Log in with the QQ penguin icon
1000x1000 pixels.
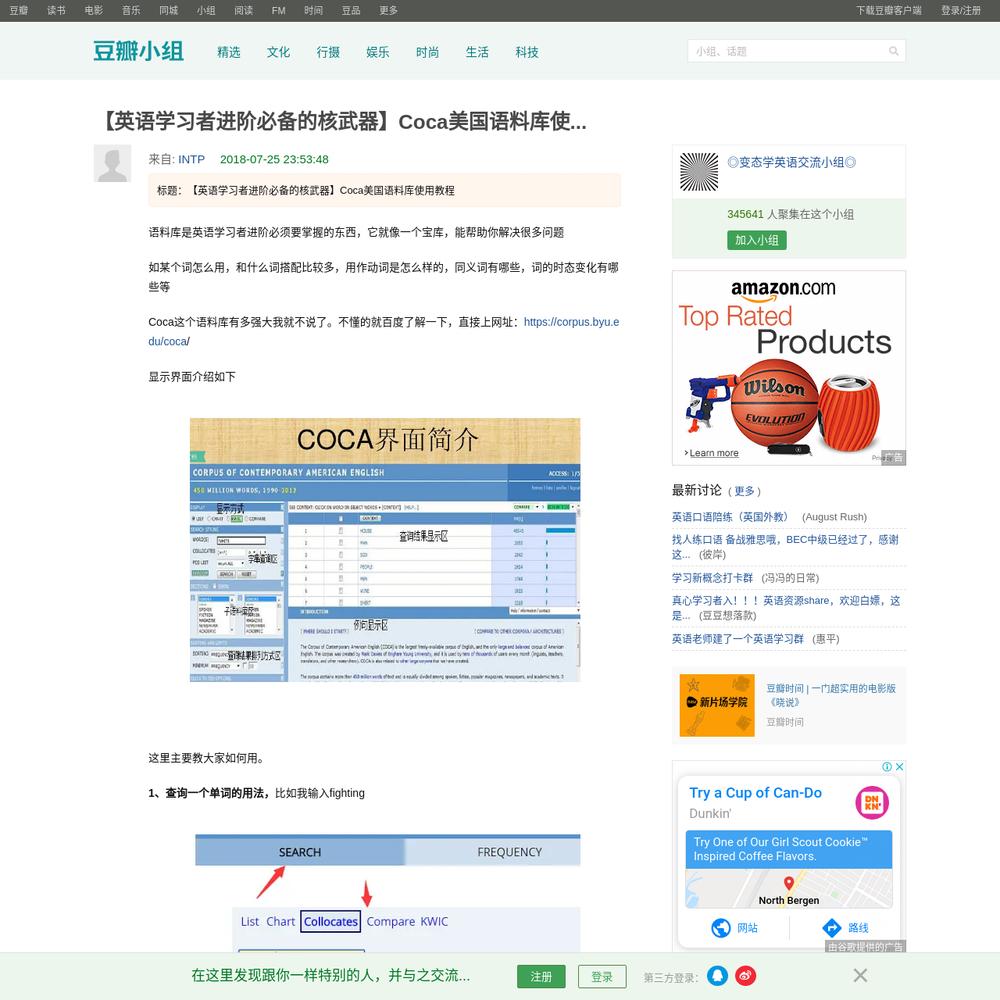click(717, 976)
